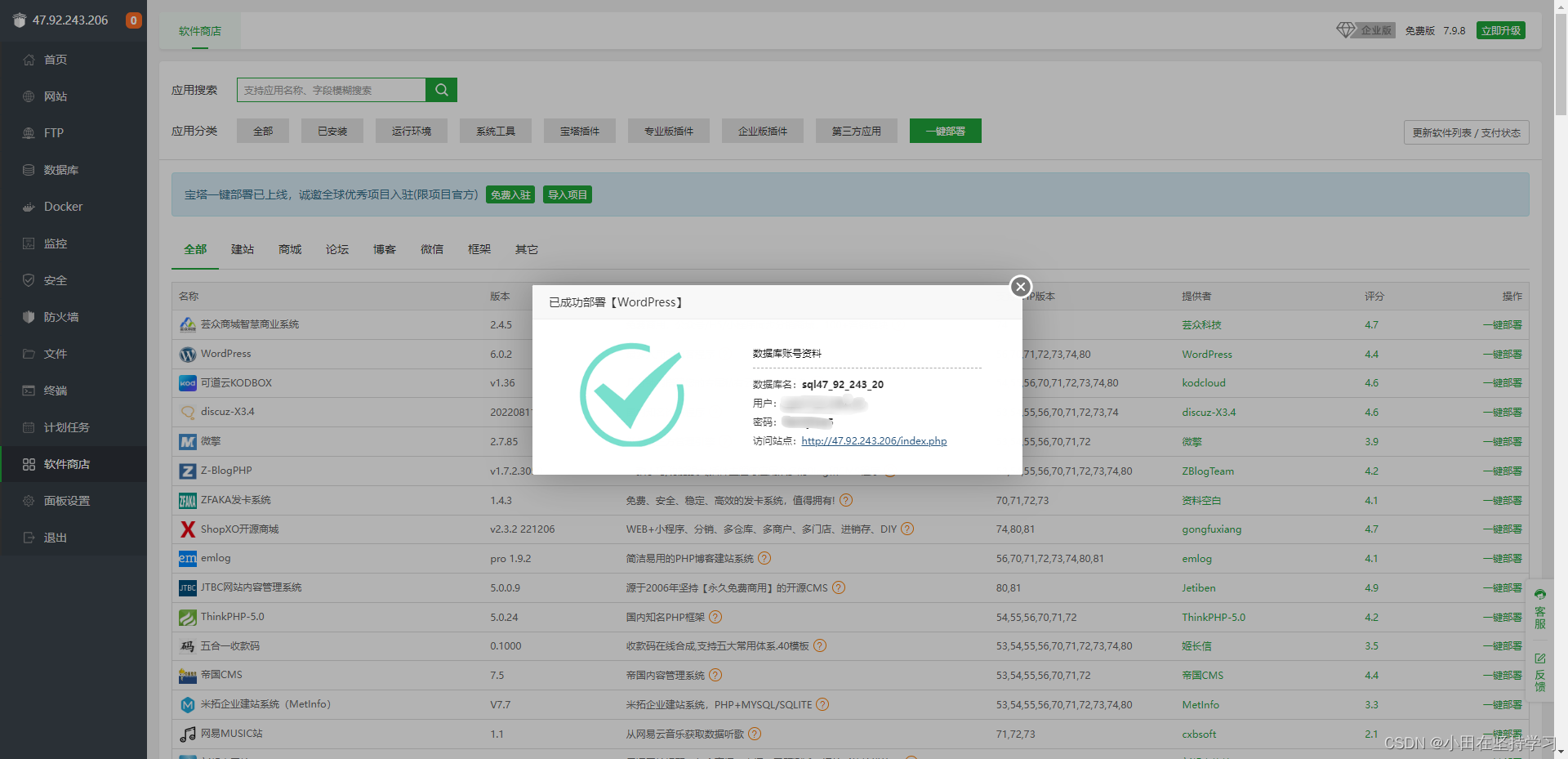Screen dimensions: 1568x759
Task: Open provider link Jetiben
Action: (x=1198, y=588)
